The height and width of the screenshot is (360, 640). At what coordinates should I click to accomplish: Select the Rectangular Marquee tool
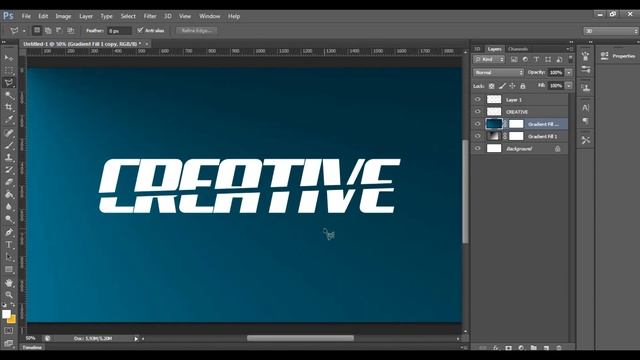pos(9,70)
